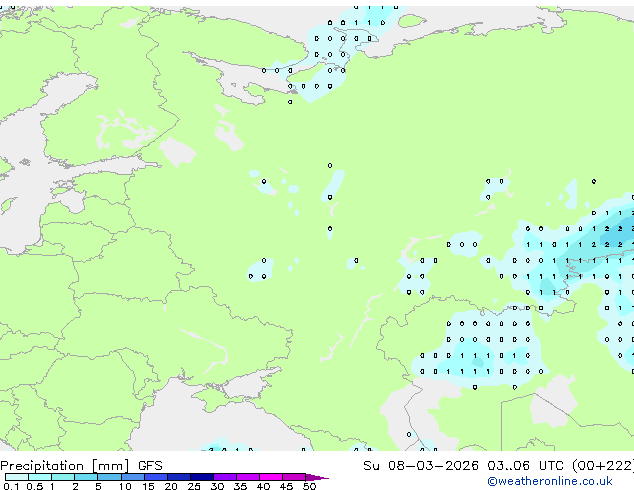Click the legend label 45
Image resolution: width=634 pixels, height=490 pixels.
[x=286, y=486]
